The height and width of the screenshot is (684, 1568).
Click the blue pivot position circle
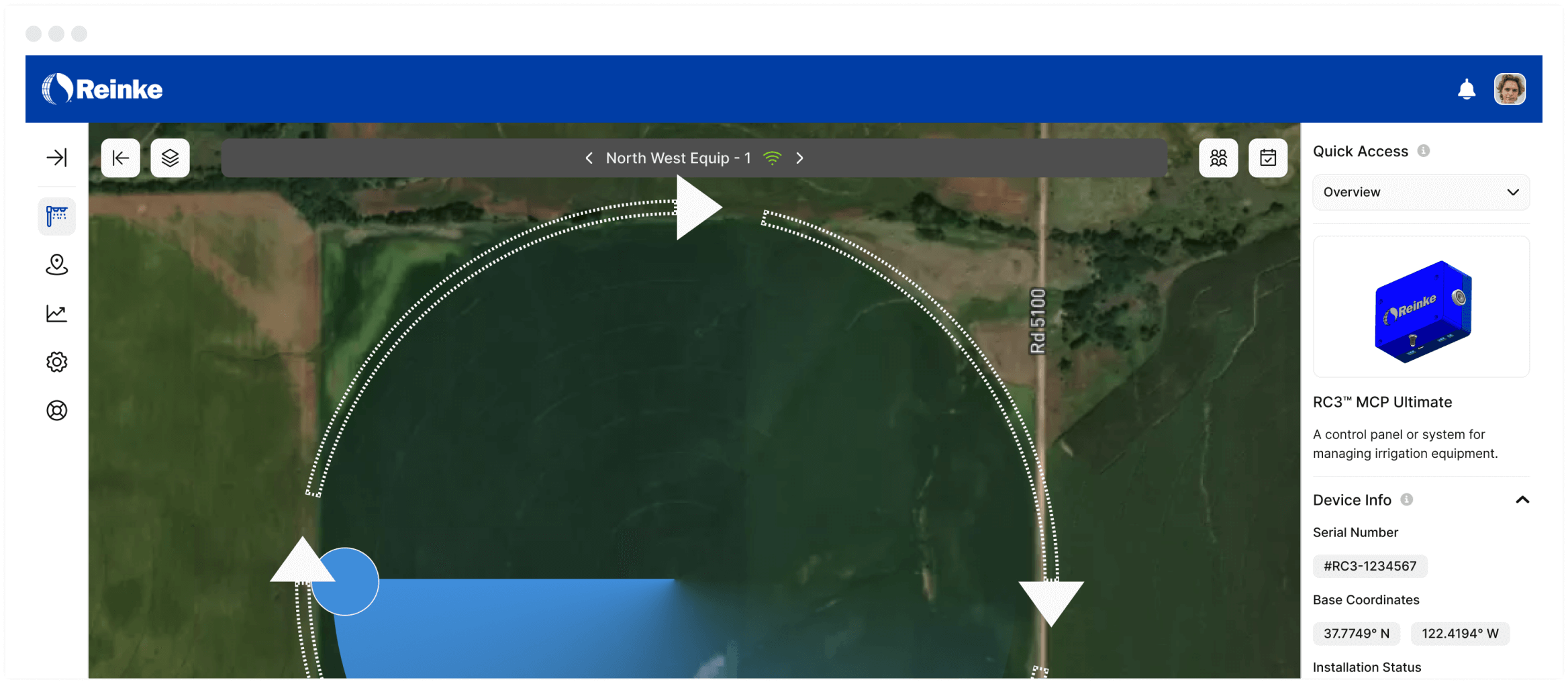(x=345, y=581)
